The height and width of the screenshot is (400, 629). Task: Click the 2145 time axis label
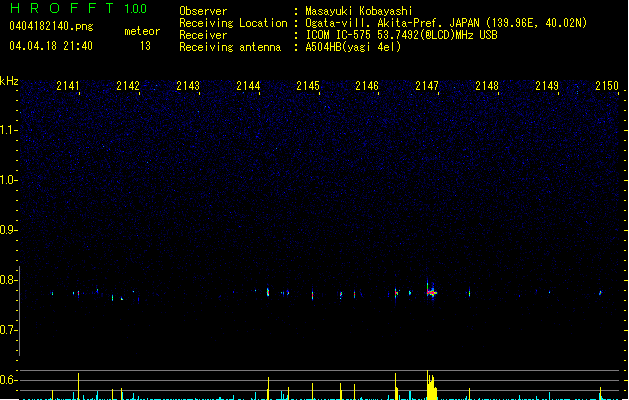[x=308, y=86]
